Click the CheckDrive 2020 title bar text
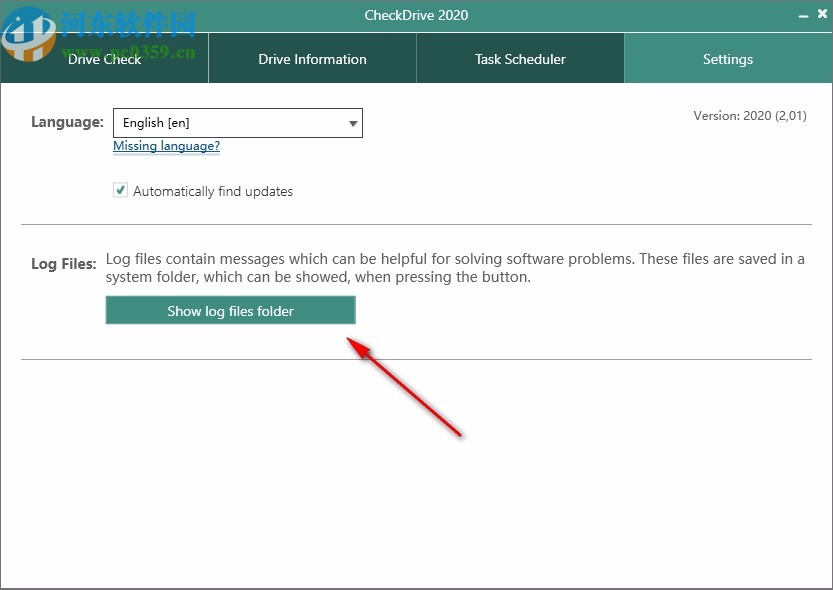 click(416, 15)
